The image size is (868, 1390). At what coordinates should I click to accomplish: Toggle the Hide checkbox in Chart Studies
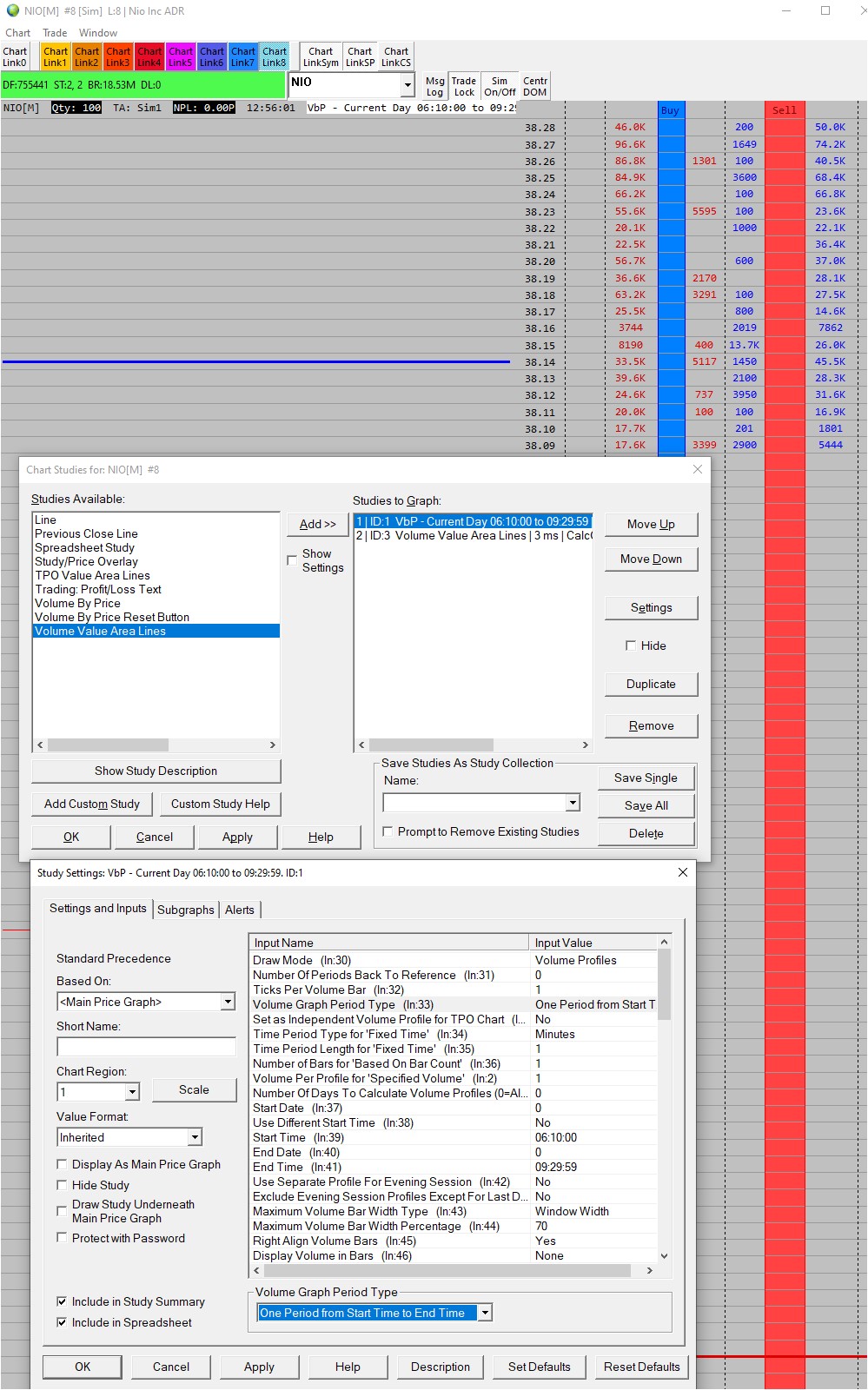[x=631, y=645]
